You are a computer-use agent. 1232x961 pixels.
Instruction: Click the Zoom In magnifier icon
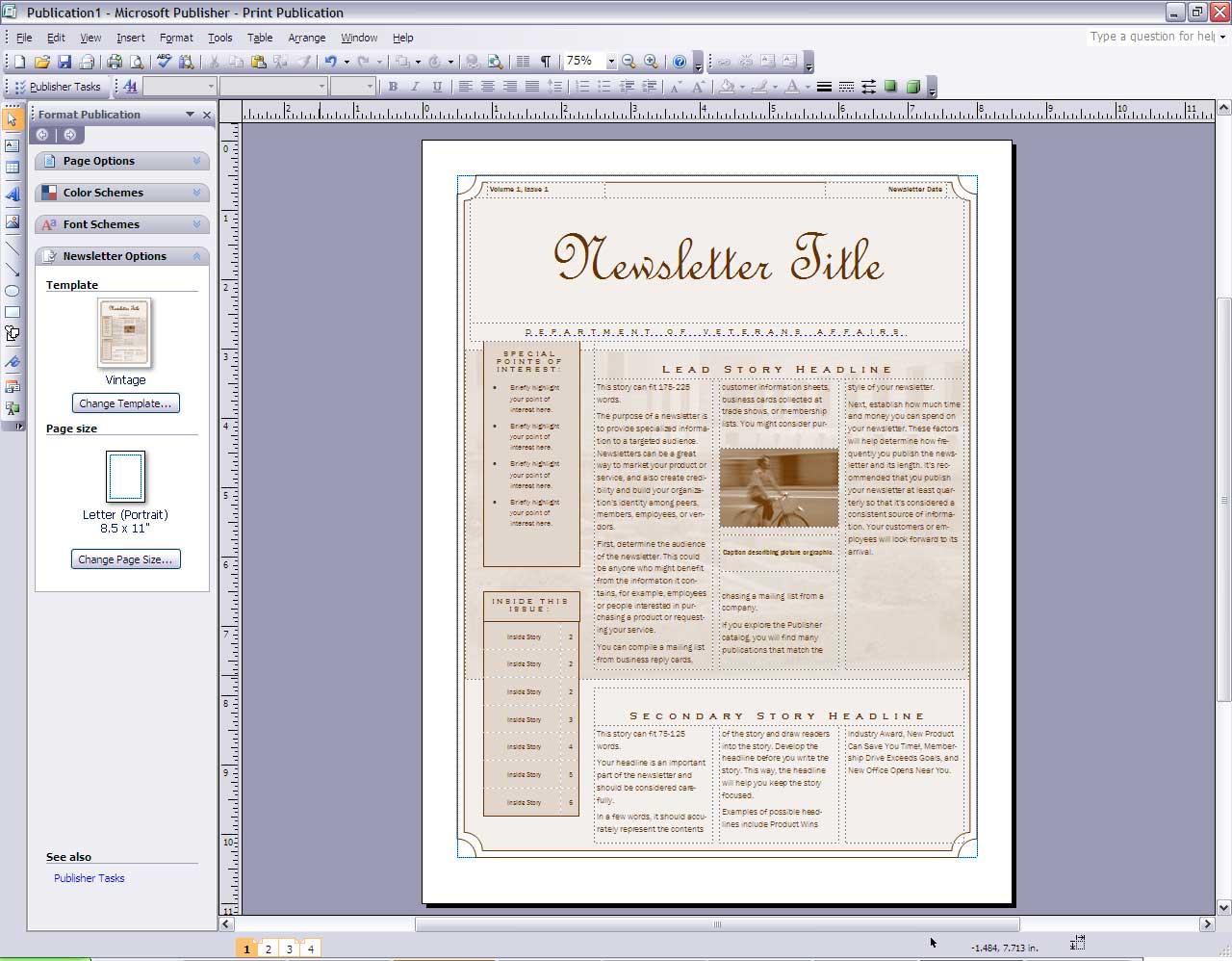(652, 62)
